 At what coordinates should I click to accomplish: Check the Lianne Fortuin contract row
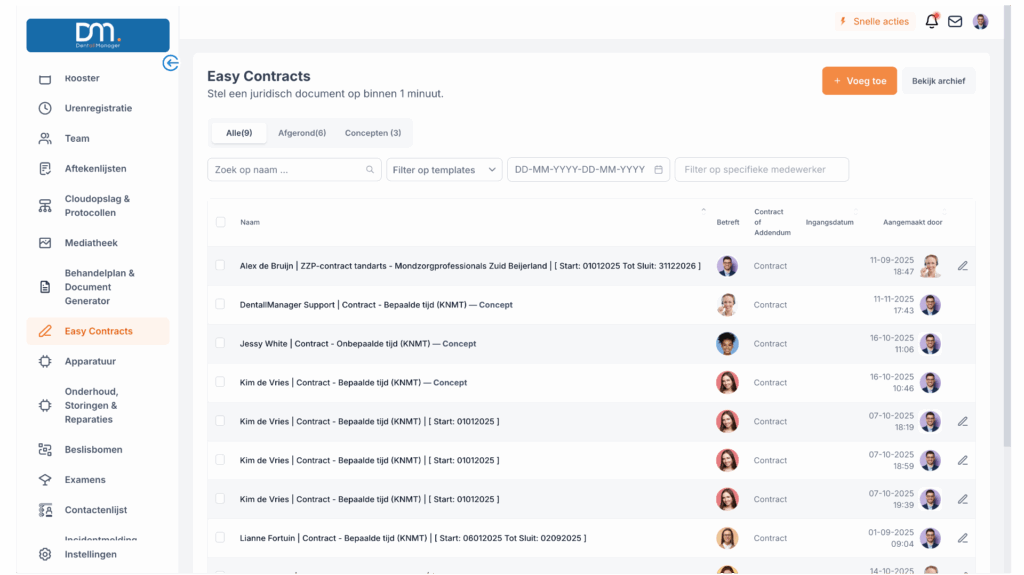[x=220, y=537]
